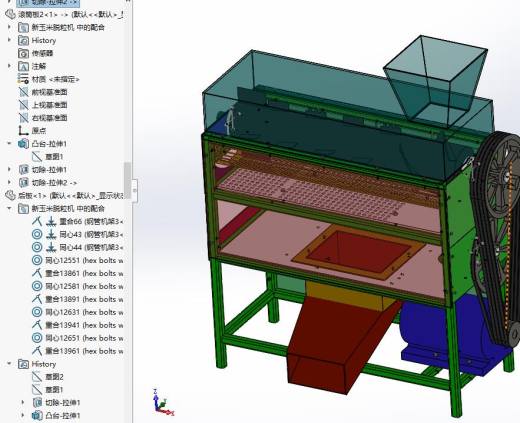The image size is (520, 423).
Task: Select the 前视基准面 plane icon
Action: point(23,92)
